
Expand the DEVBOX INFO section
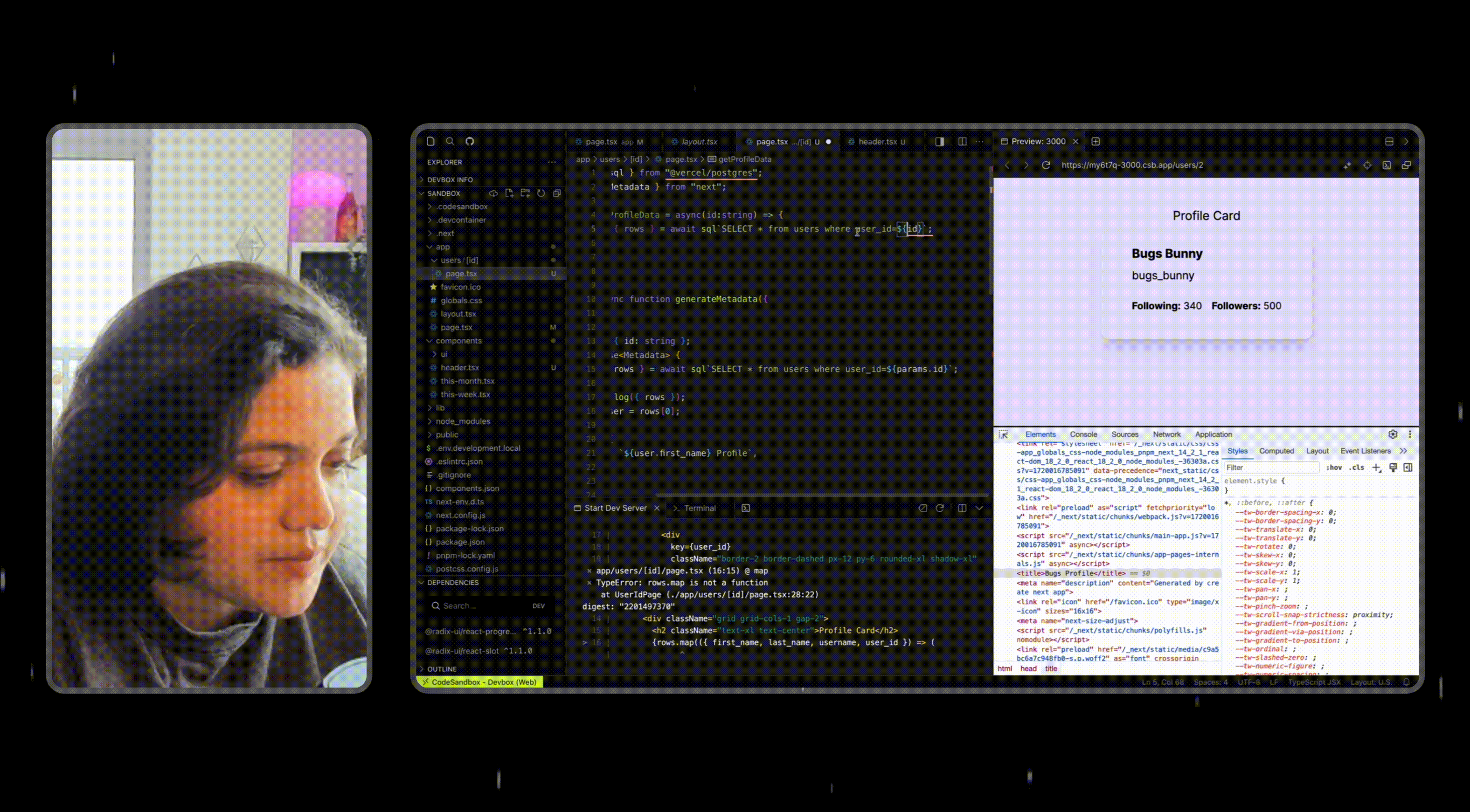(450, 179)
